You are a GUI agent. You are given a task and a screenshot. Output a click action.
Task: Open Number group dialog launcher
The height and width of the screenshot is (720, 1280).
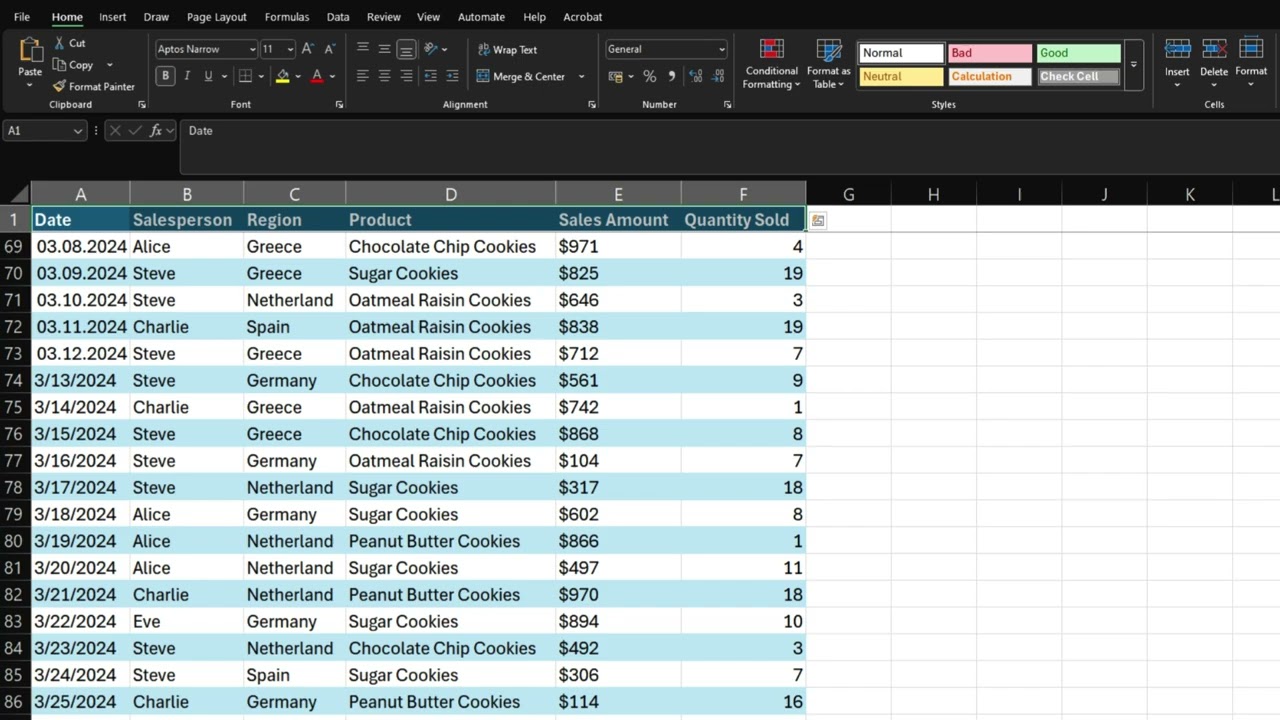point(728,105)
